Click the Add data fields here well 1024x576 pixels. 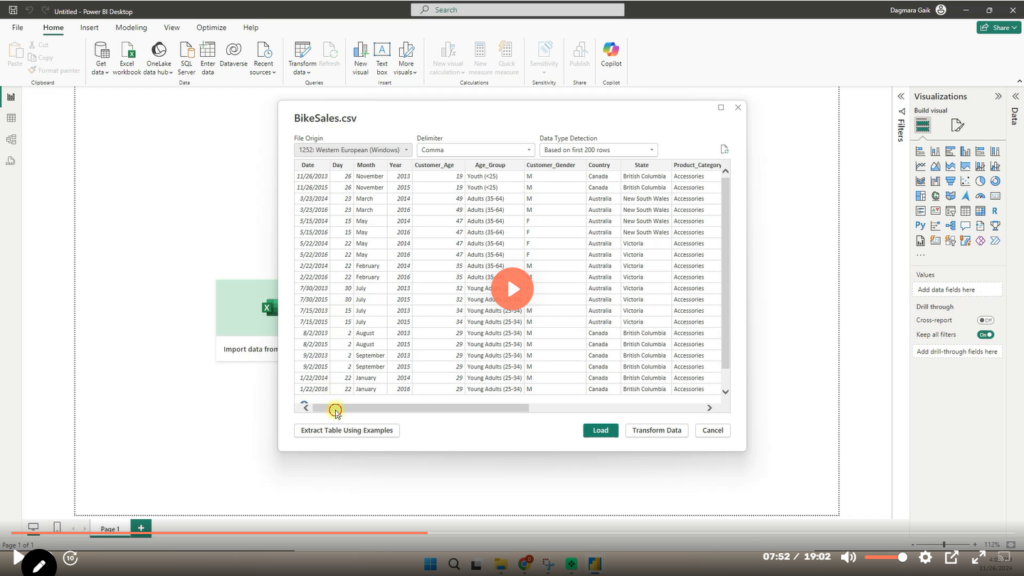(957, 290)
